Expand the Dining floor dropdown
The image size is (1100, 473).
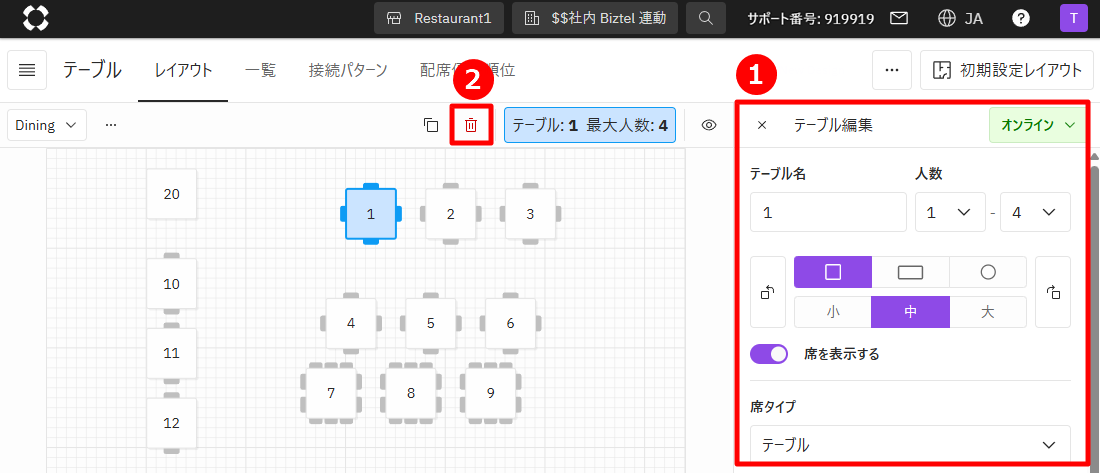click(47, 125)
